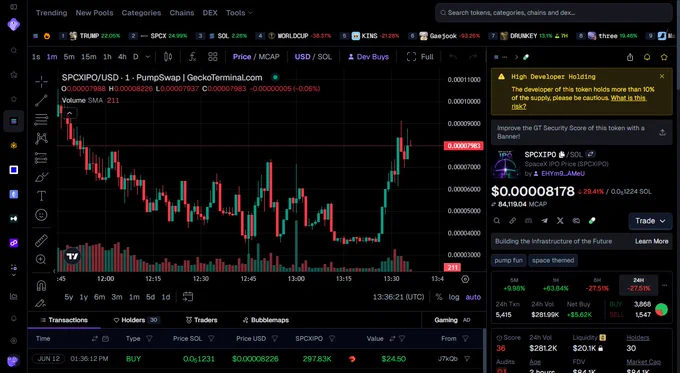680x373 pixels.
Task: Copy the SPCXIPO token address
Action: tap(562, 154)
